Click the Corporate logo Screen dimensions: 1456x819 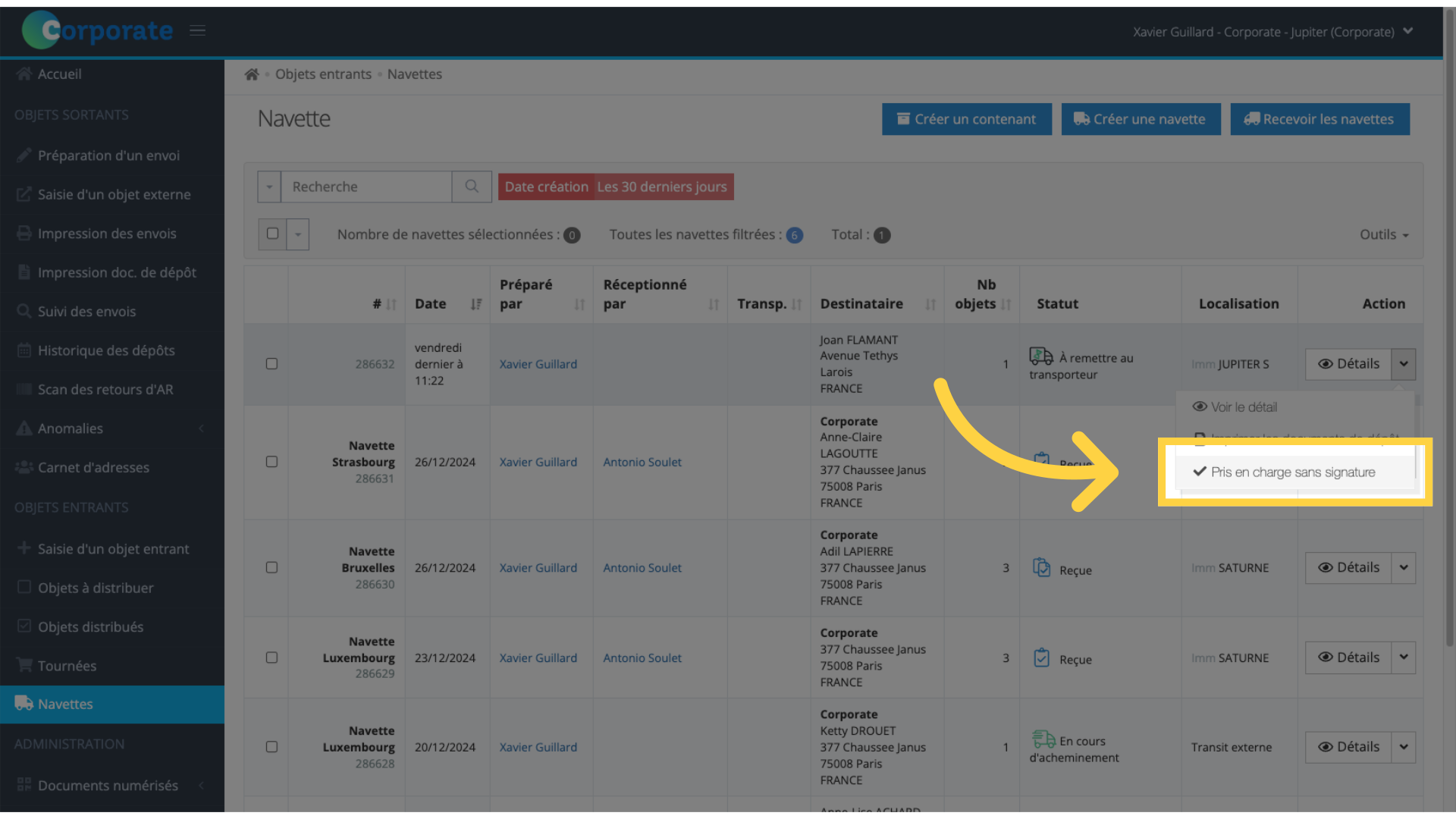coord(98,30)
